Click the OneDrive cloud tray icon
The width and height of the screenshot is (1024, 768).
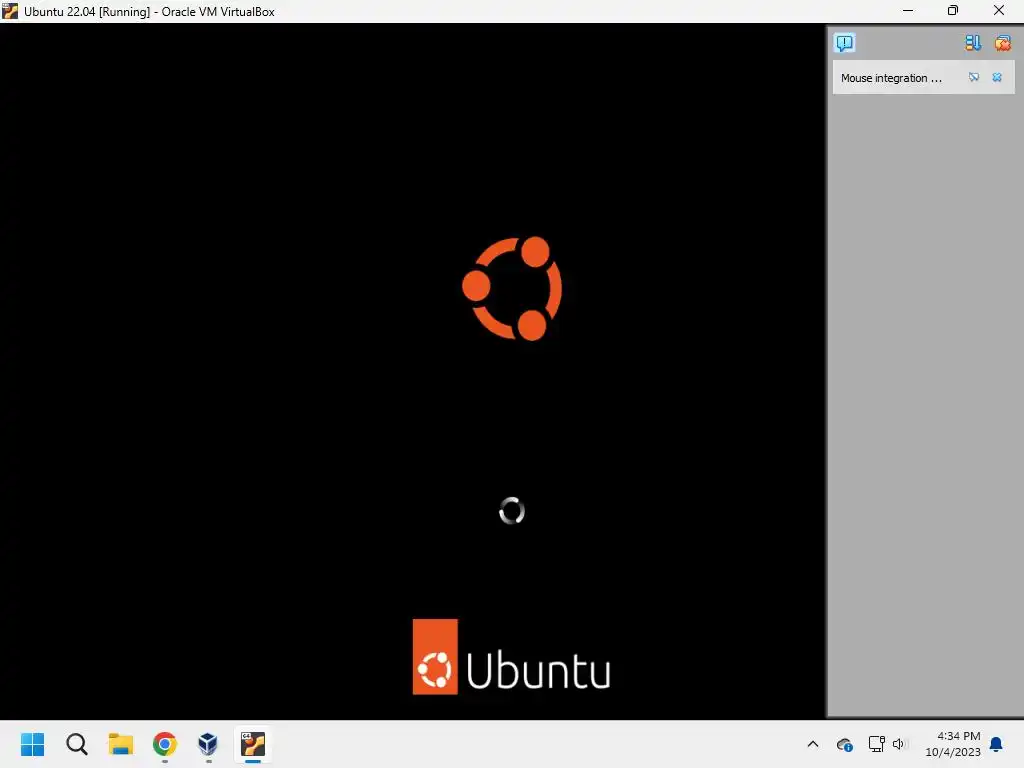point(844,744)
